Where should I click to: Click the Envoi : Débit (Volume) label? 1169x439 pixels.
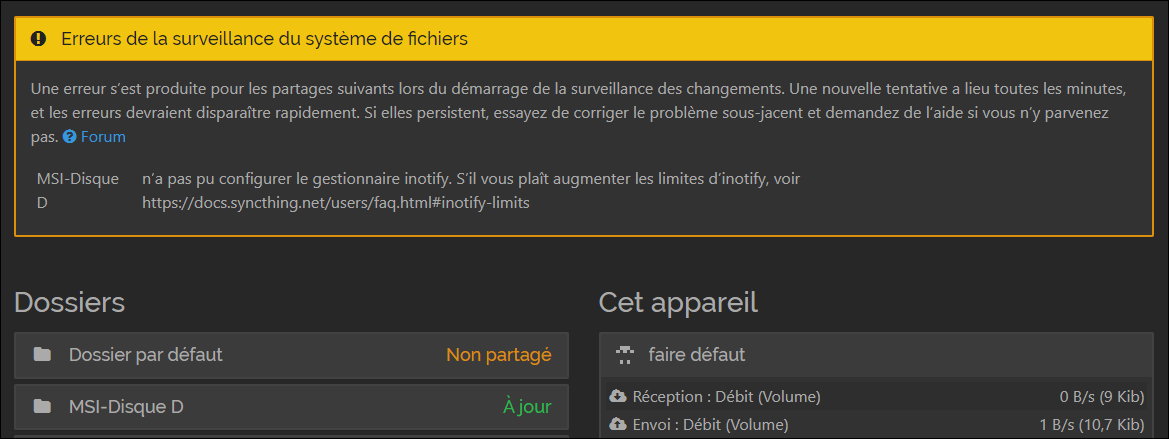coord(710,425)
